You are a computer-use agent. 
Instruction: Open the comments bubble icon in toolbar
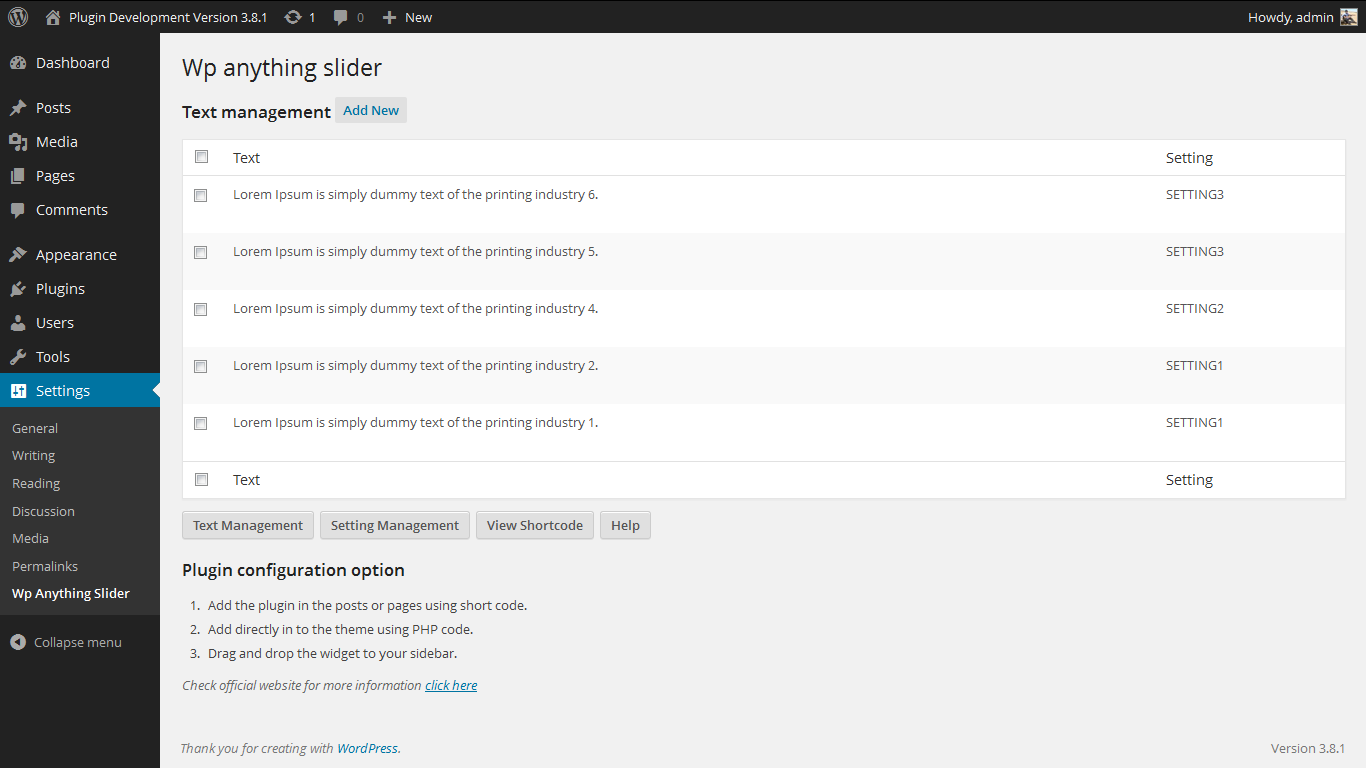341,17
